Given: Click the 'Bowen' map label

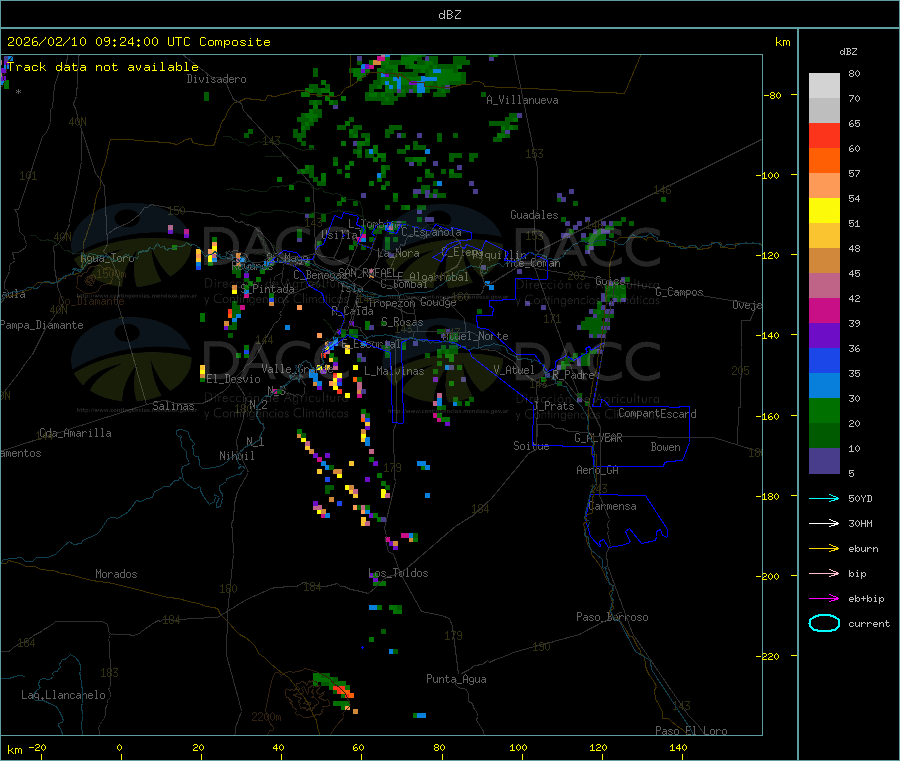Looking at the screenshot, I should pos(665,447).
